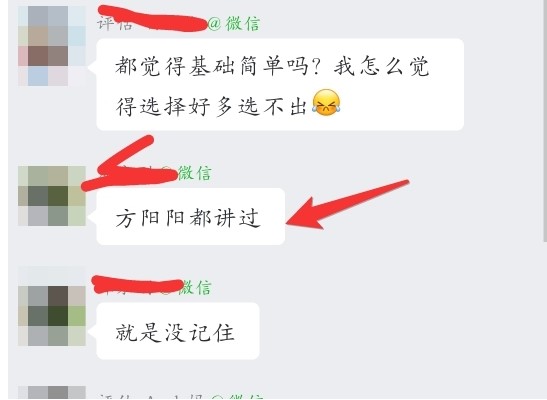Click the red scribble hiding the first sender's name
547x400 pixels.
(x=152, y=19)
